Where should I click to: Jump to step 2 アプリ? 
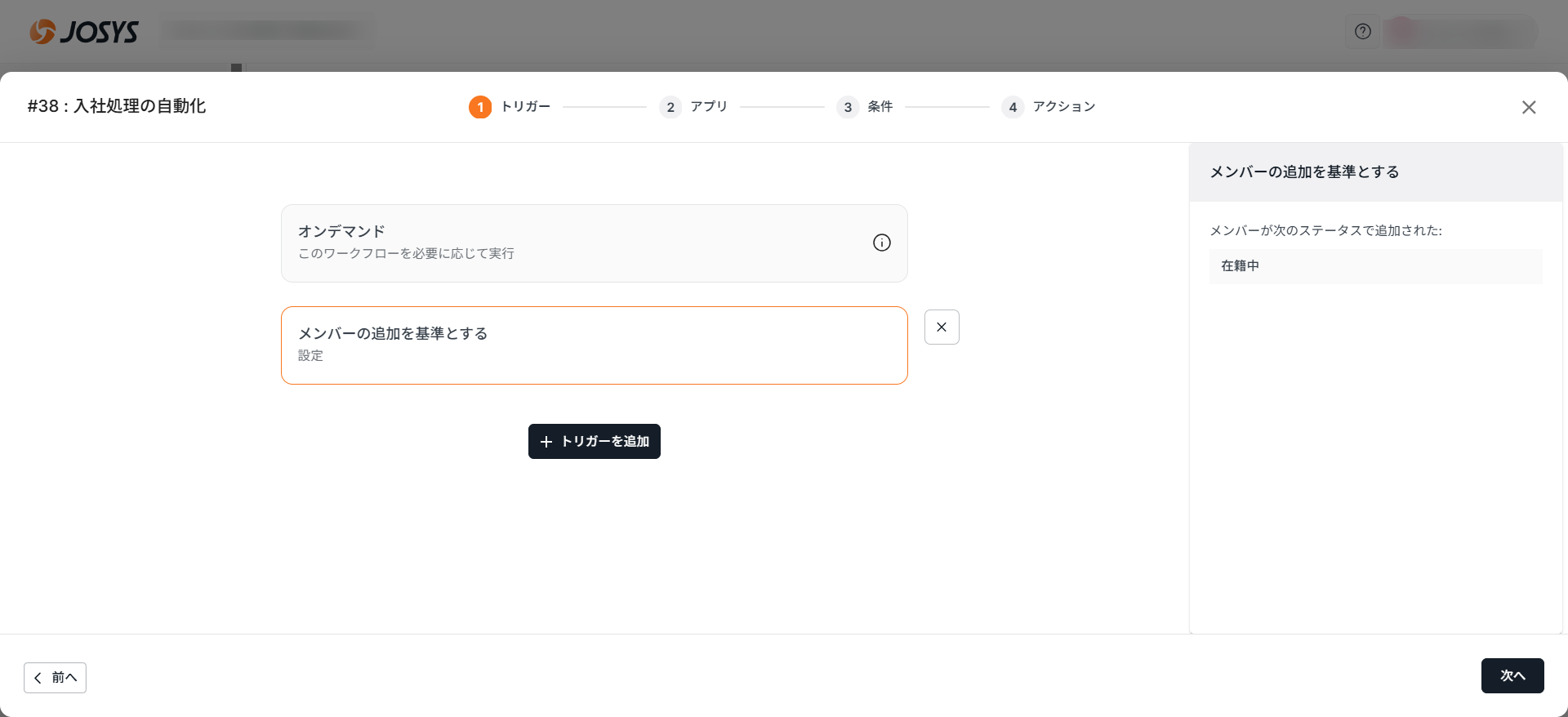[693, 107]
